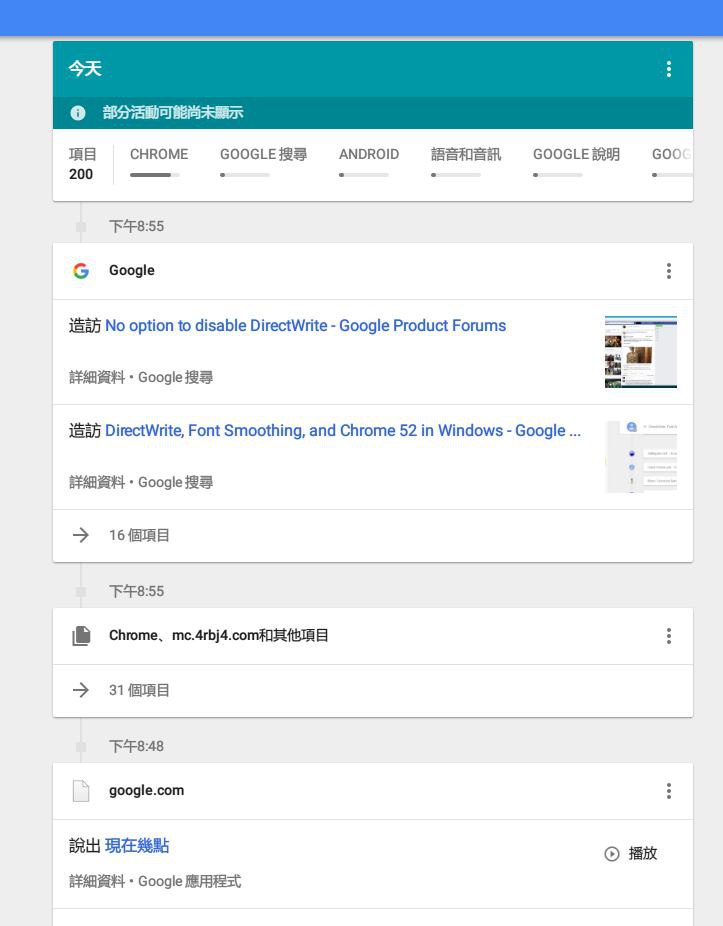Click the document icon beside google.com
Viewport: 723px width, 926px height.
tap(81, 791)
